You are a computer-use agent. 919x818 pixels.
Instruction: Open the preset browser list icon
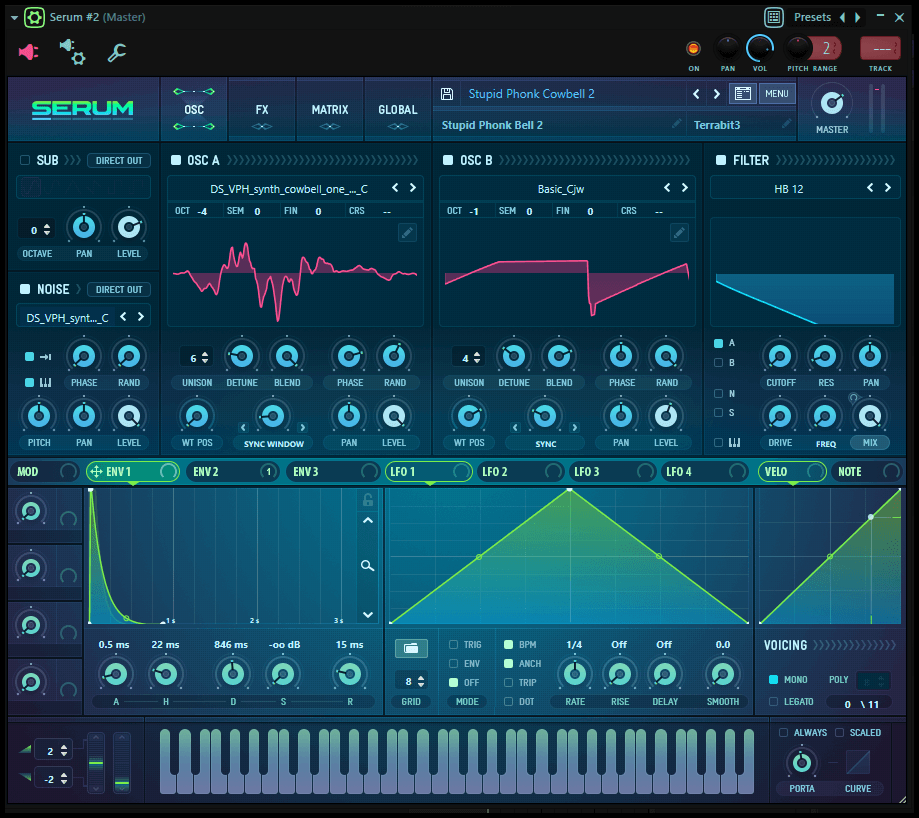[742, 94]
